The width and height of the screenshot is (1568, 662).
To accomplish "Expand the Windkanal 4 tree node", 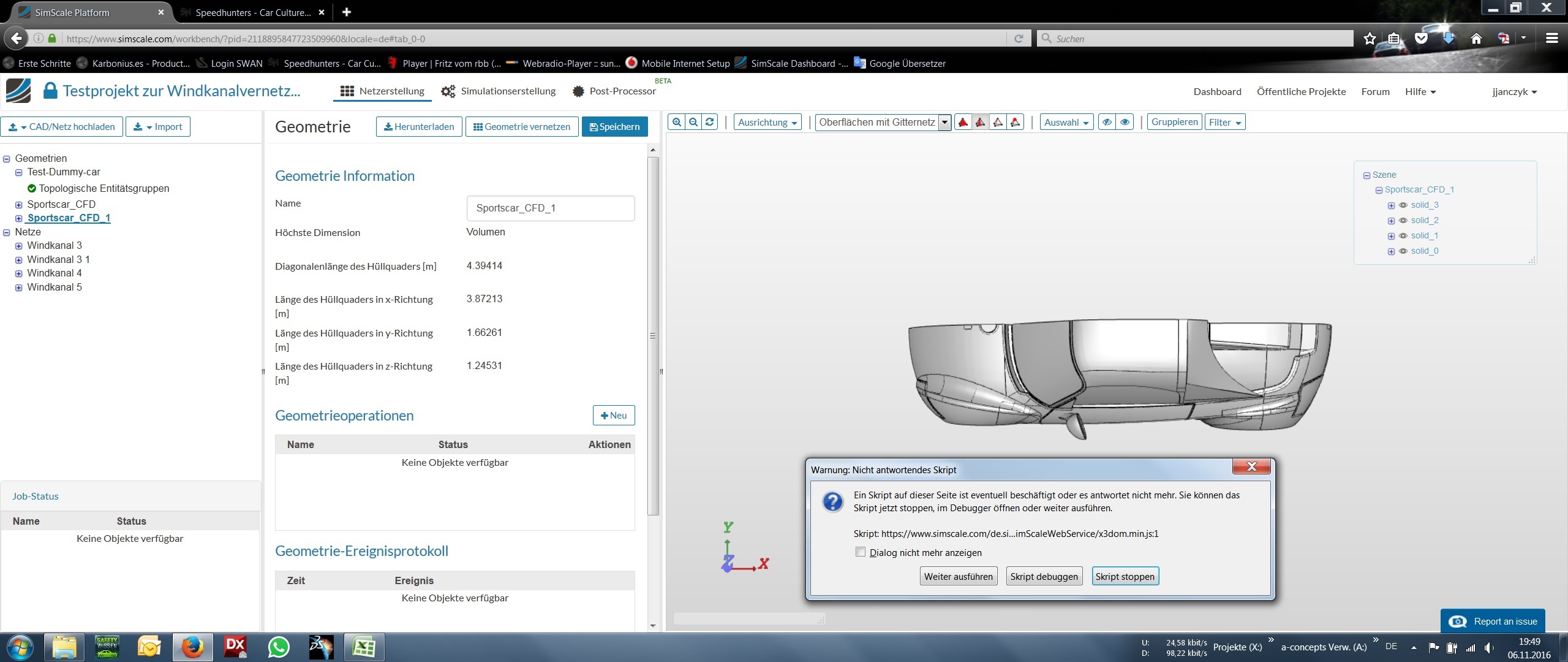I will click(19, 273).
